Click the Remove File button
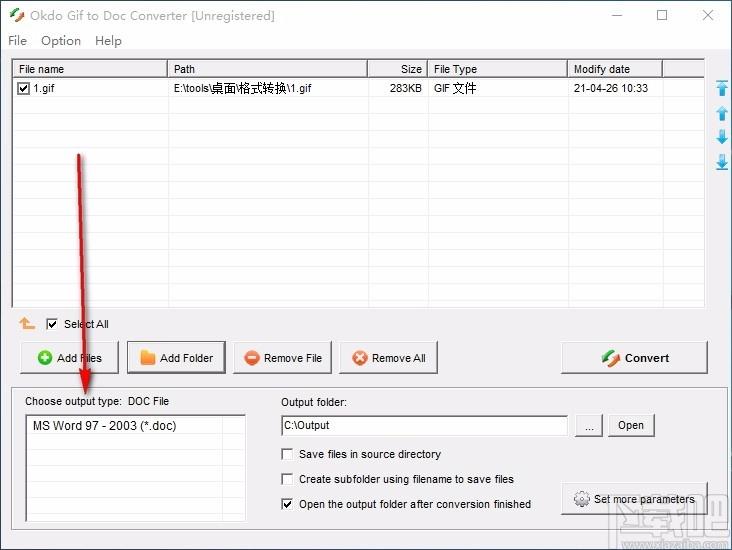Screen dimensions: 732x550 pos(282,358)
